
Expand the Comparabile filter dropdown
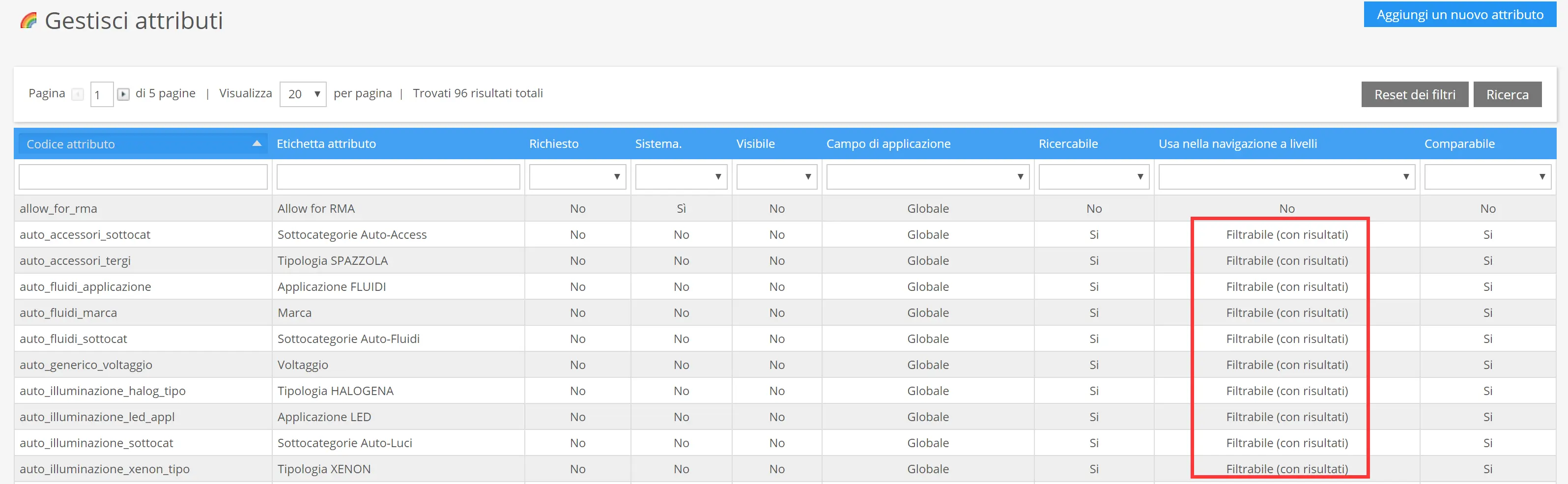click(x=1487, y=176)
